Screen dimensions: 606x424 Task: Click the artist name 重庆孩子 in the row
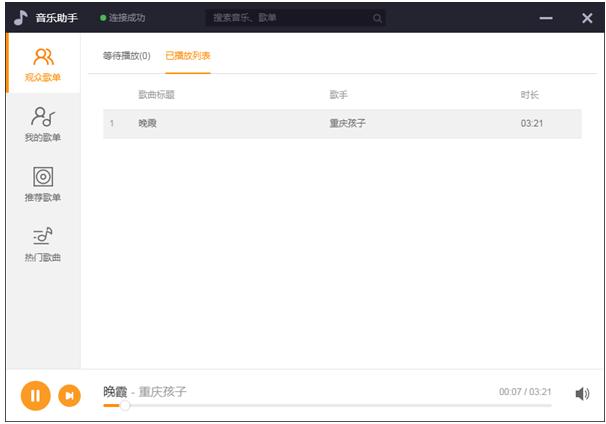347,123
